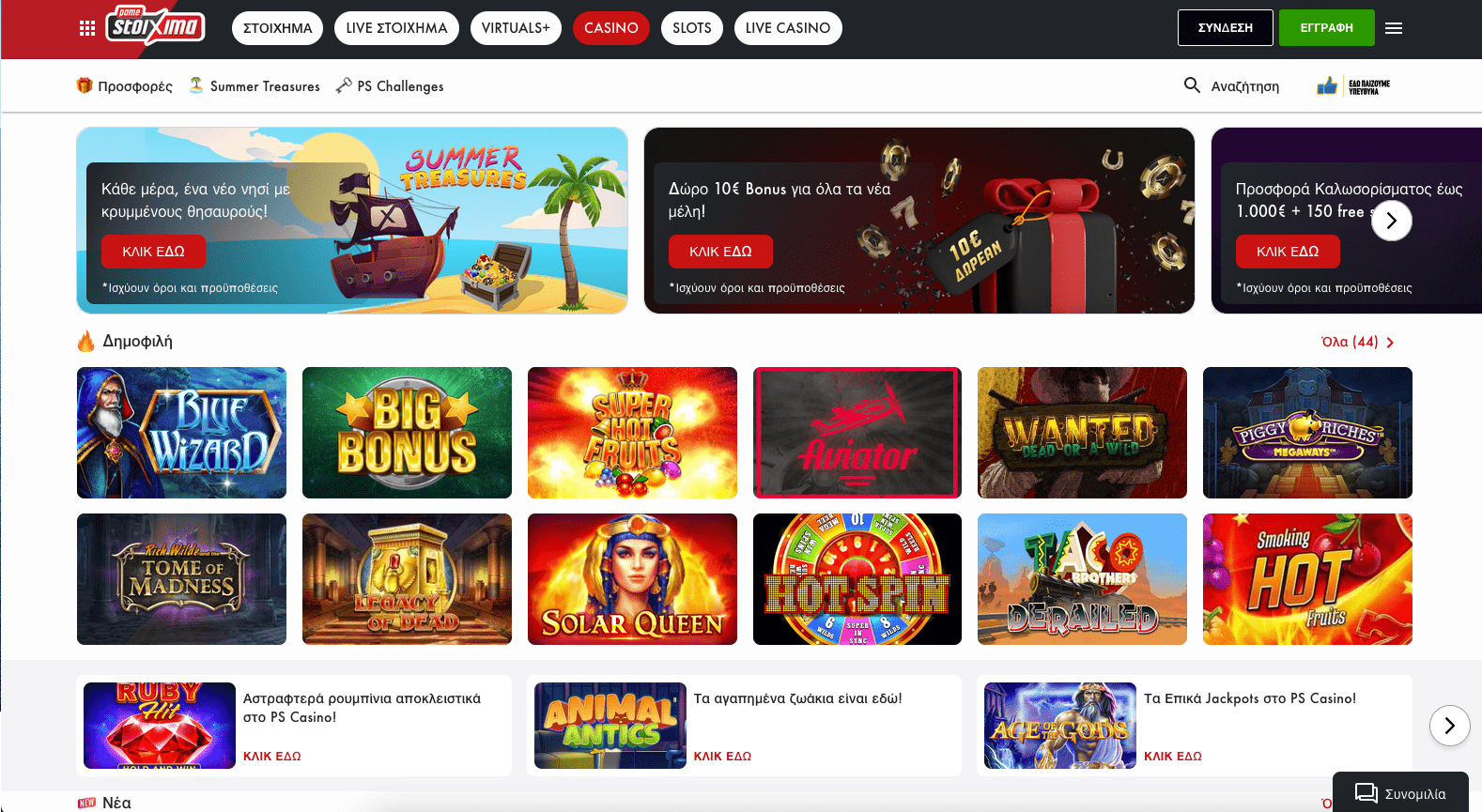Expand all popular games Όλα (44)
Image resolution: width=1482 pixels, height=812 pixels.
1357,342
